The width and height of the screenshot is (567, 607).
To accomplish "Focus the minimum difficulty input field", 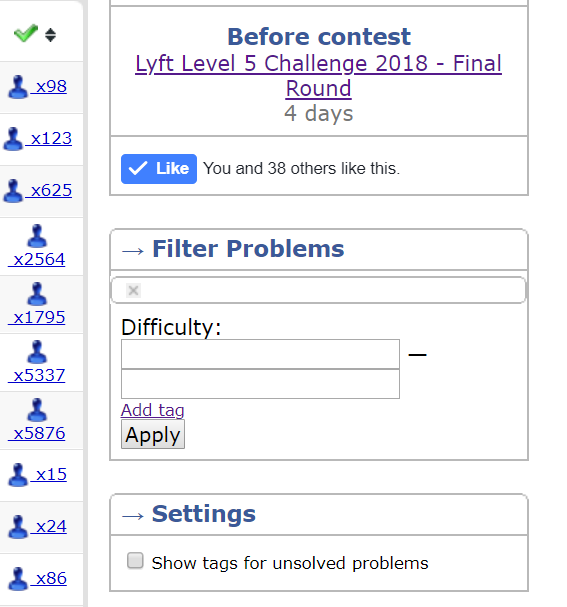I will pos(260,354).
